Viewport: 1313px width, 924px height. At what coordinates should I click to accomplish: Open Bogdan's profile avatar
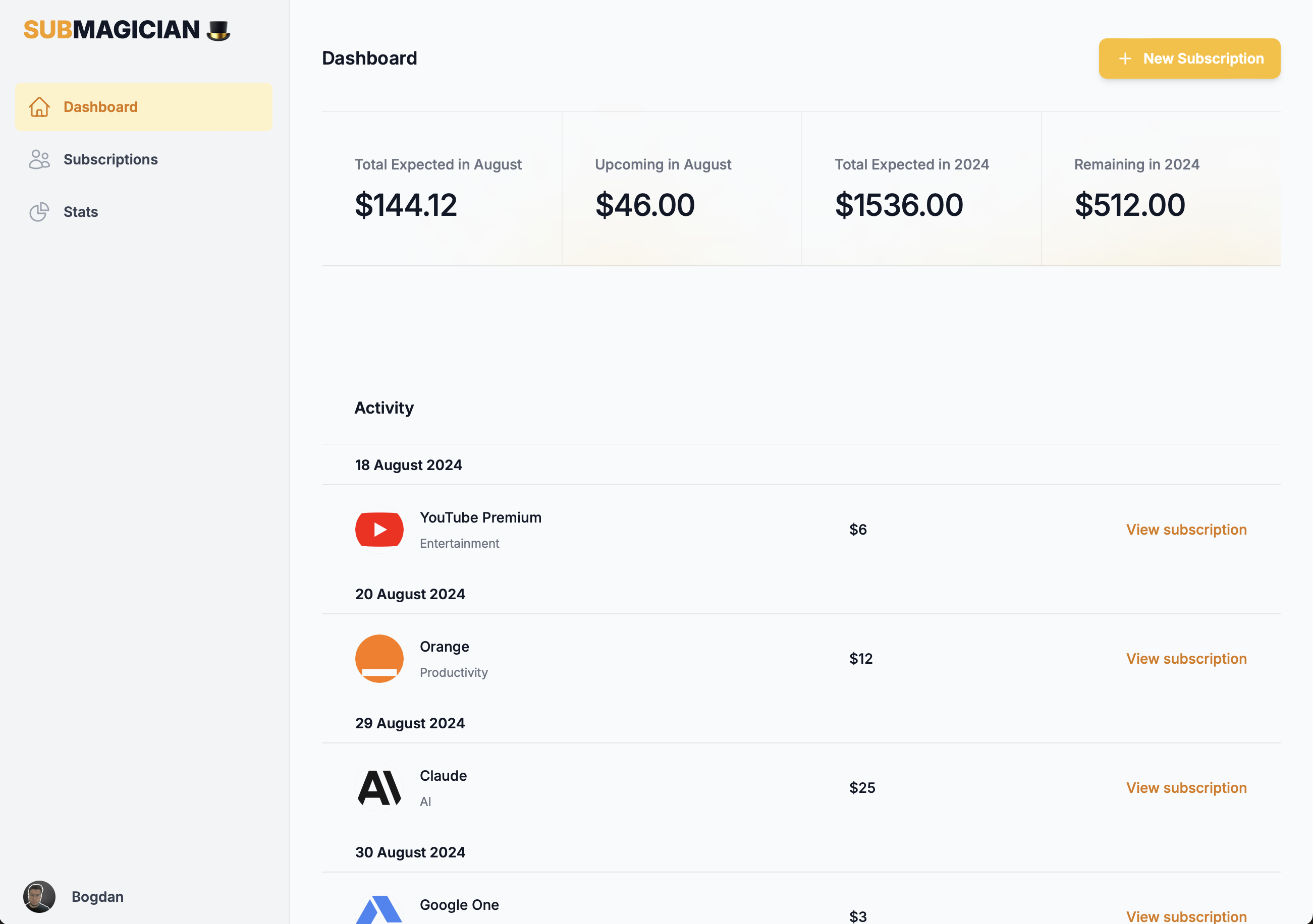38,897
